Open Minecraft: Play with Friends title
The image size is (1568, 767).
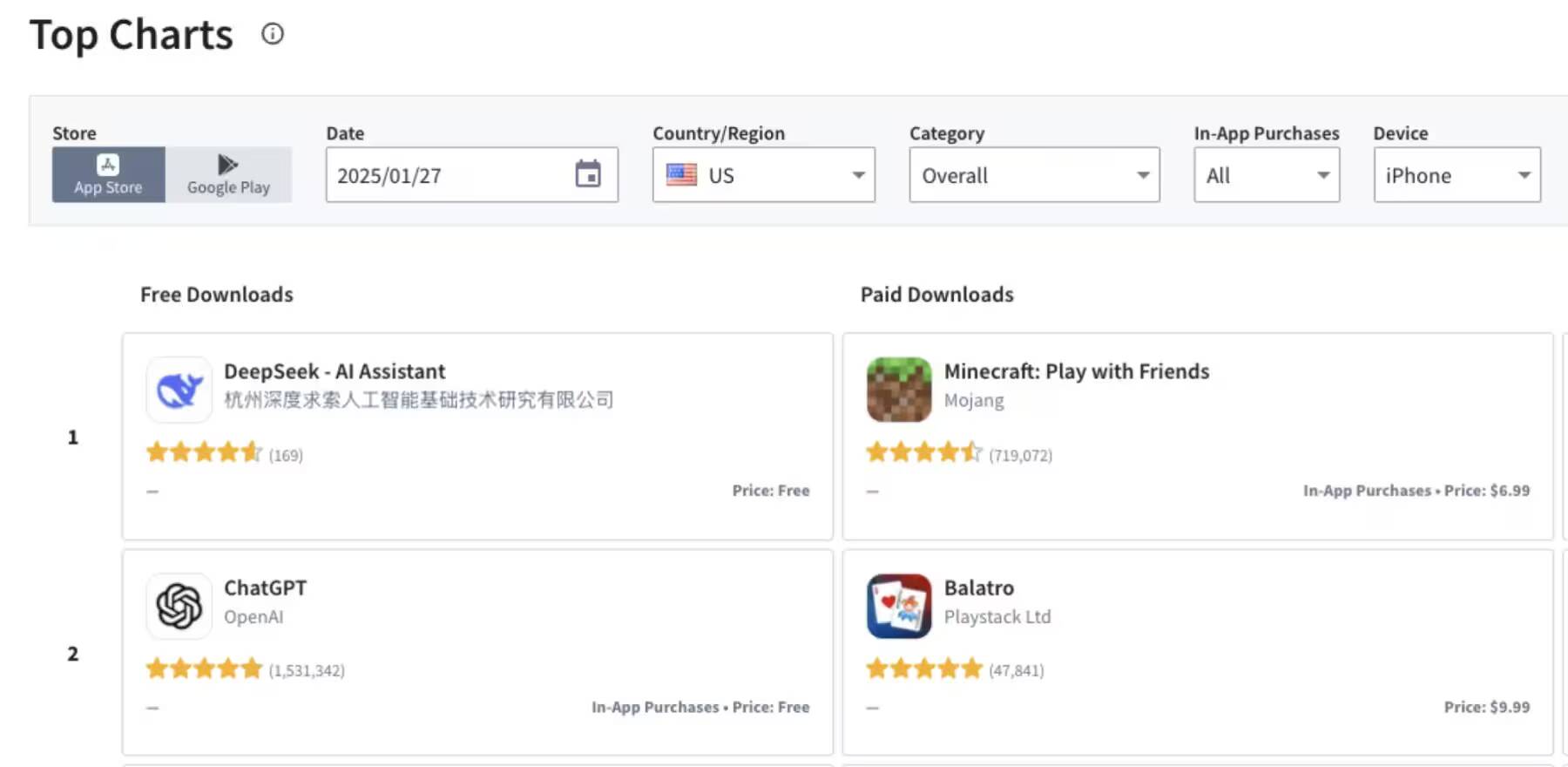tap(1077, 371)
